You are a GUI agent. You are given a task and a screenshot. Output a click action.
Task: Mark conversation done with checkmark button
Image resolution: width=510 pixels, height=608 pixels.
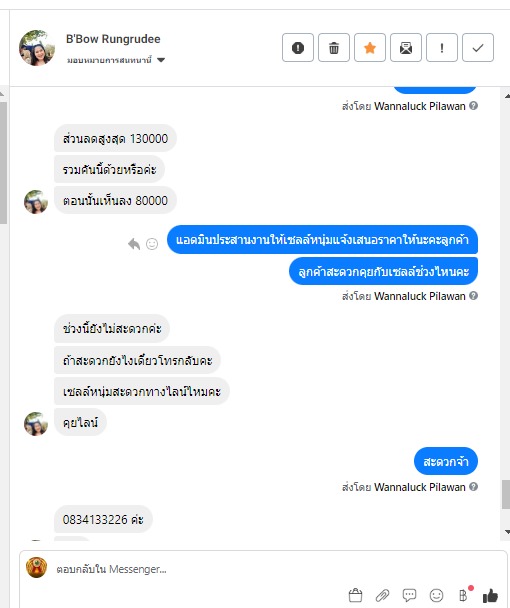[478, 48]
